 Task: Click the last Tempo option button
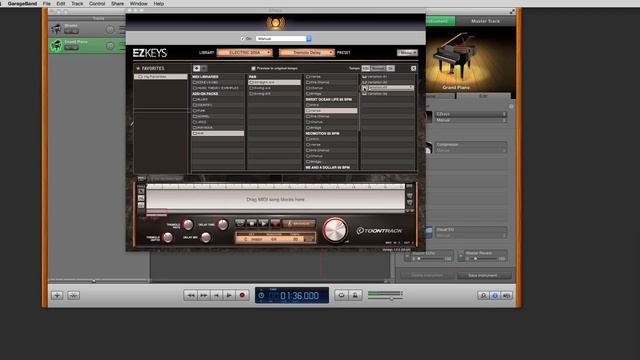391,68
